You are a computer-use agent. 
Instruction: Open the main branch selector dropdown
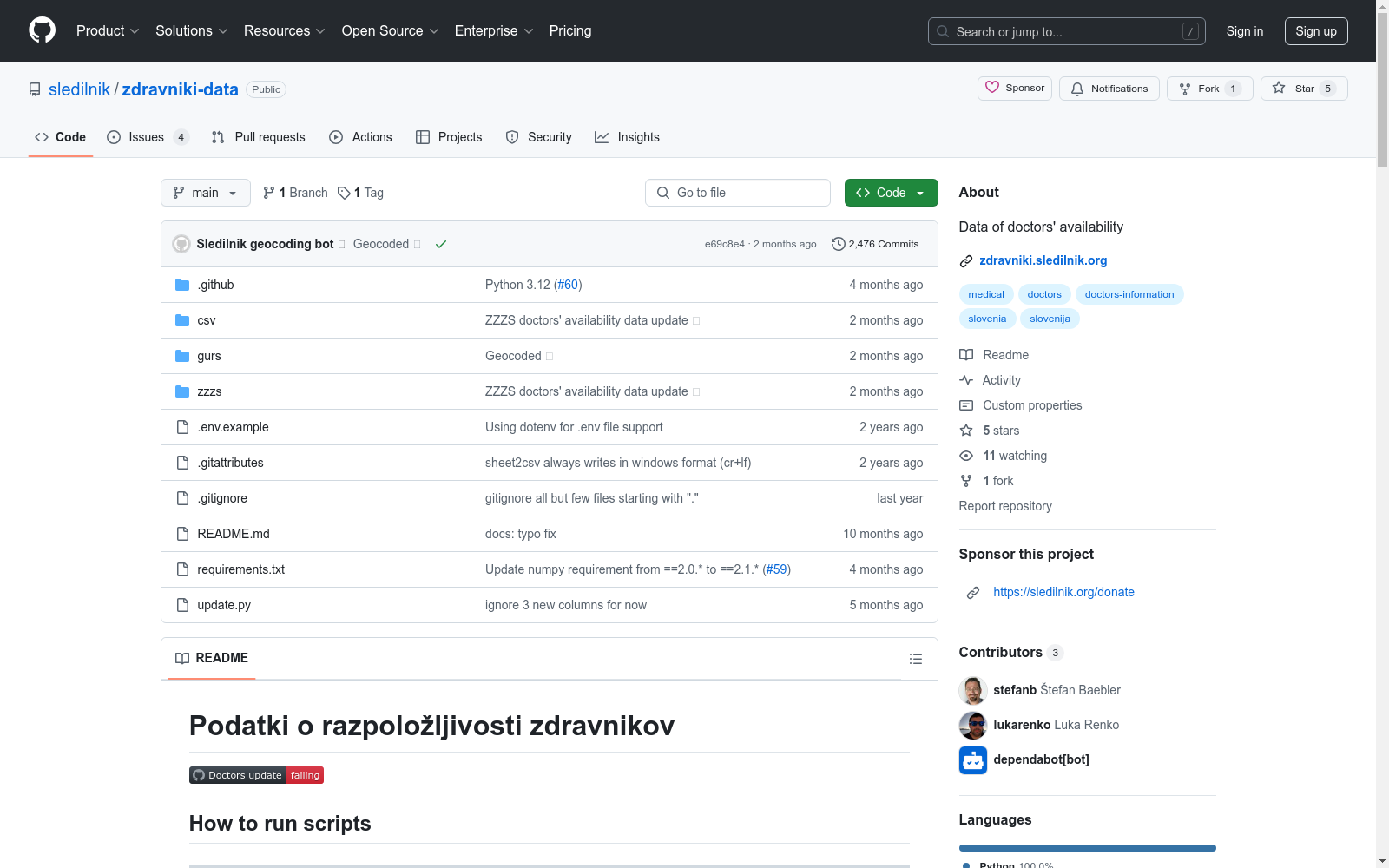coord(206,193)
